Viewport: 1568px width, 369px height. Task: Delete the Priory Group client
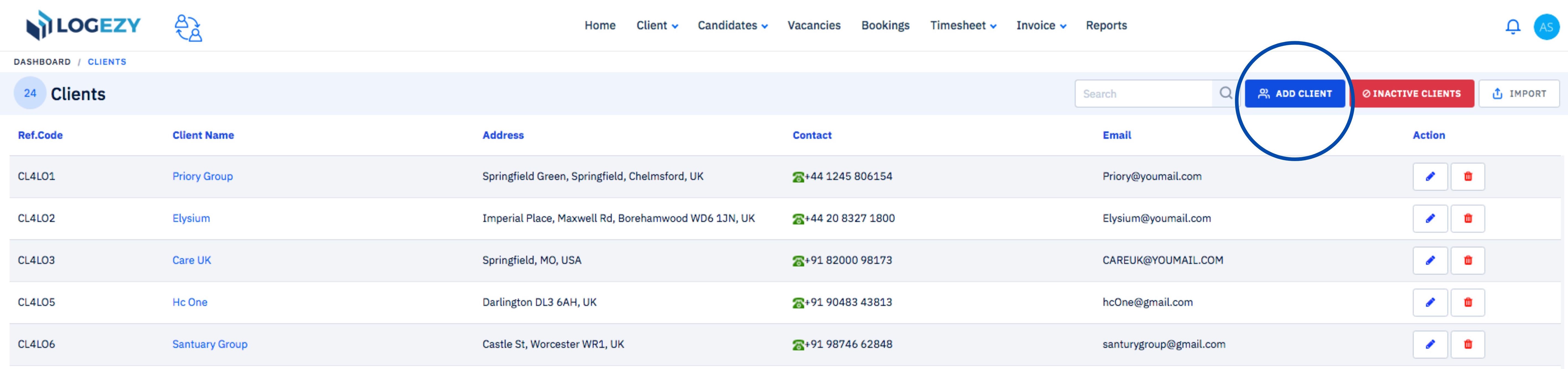[1468, 177]
